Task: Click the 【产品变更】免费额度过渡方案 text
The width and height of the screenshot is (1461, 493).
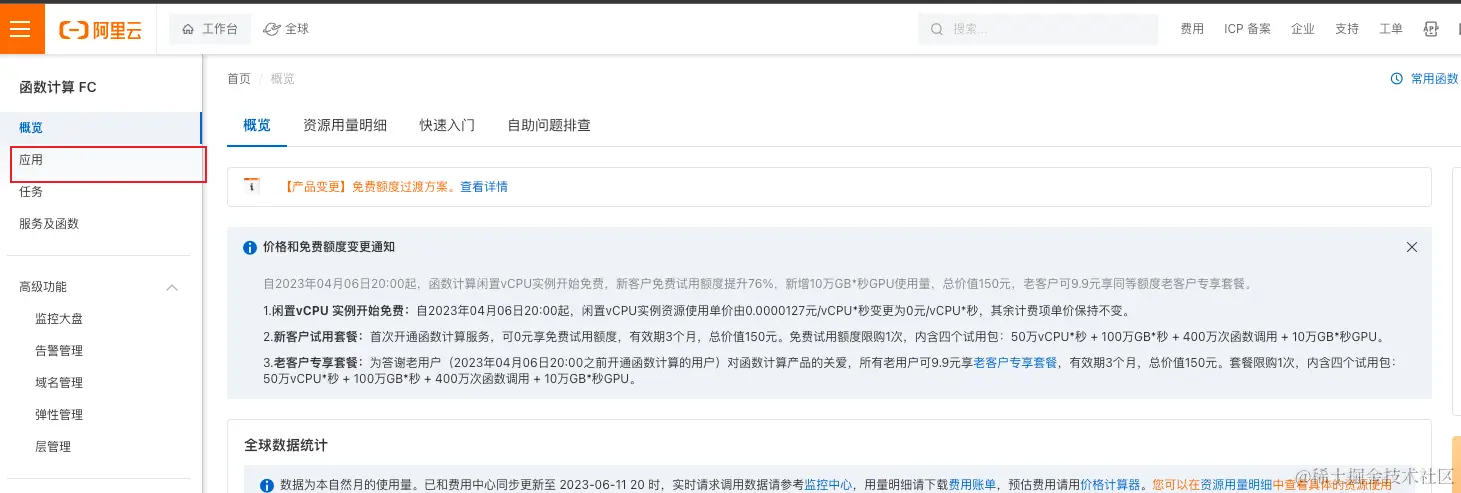Action: coord(368,187)
